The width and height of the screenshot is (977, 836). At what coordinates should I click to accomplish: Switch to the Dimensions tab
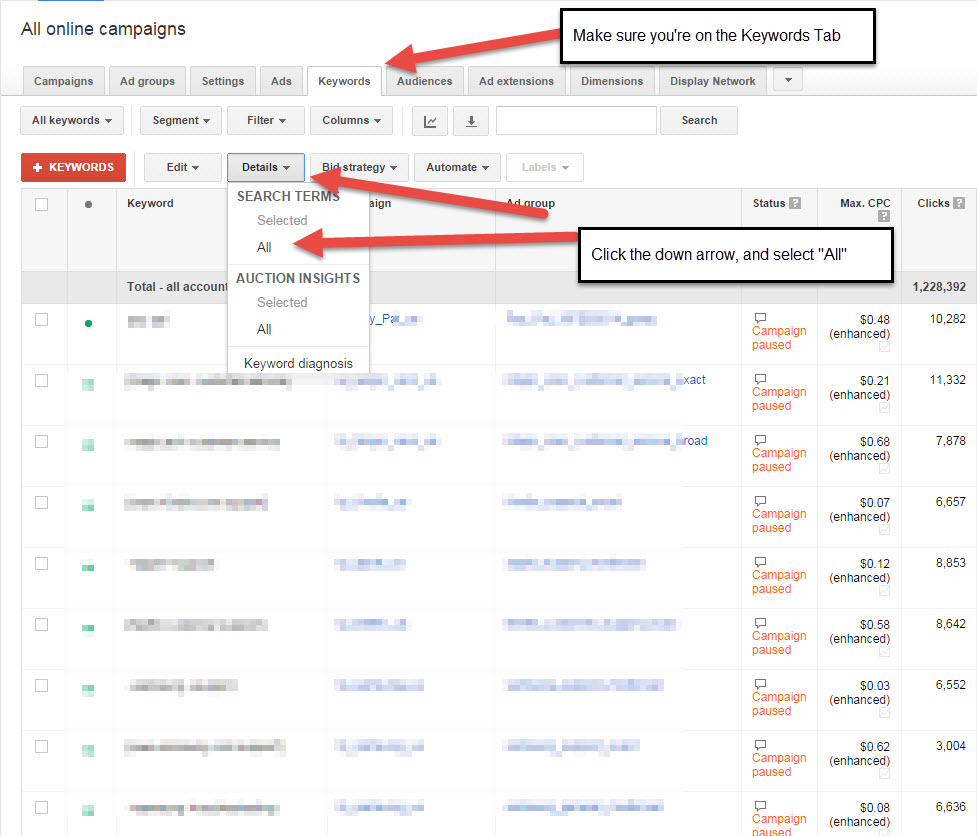pyautogui.click(x=611, y=80)
